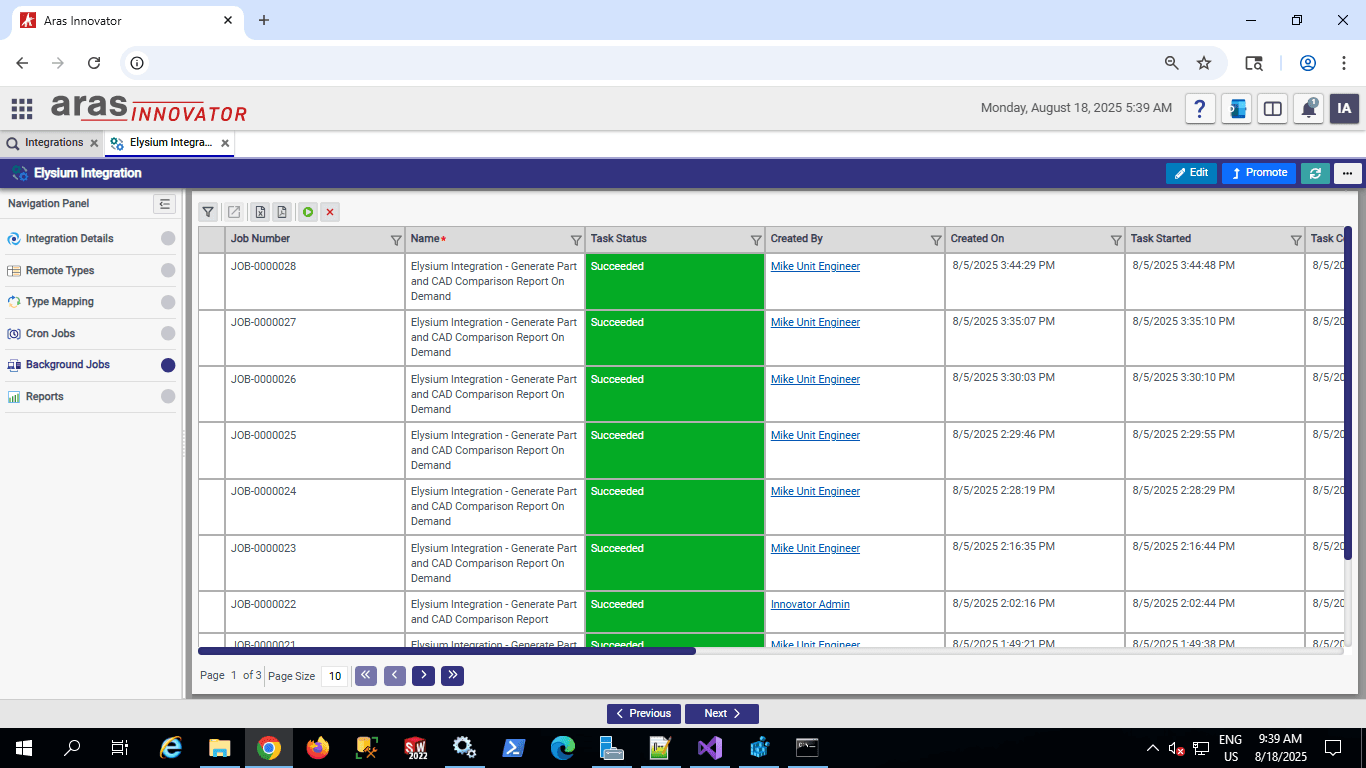Click the red X delete icon
The width and height of the screenshot is (1366, 768).
click(330, 212)
